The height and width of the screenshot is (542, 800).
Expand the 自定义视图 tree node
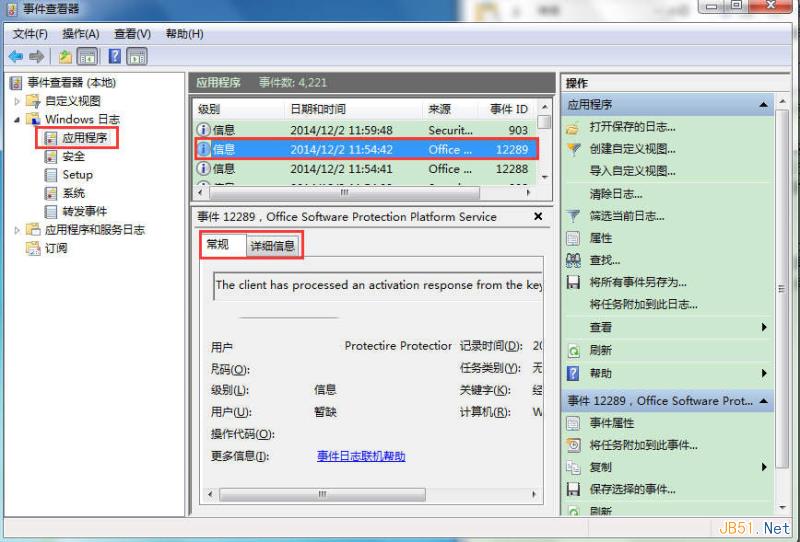tap(17, 101)
